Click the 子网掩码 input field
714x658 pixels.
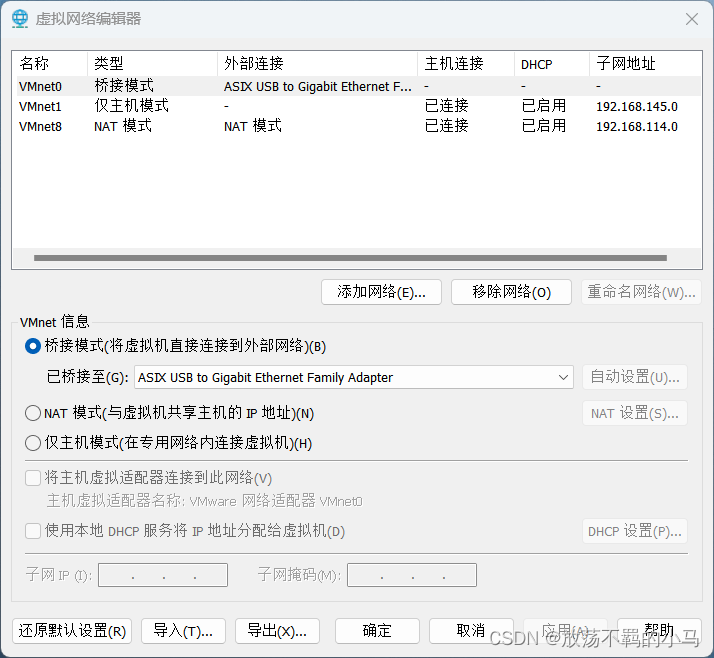pyautogui.click(x=412, y=575)
